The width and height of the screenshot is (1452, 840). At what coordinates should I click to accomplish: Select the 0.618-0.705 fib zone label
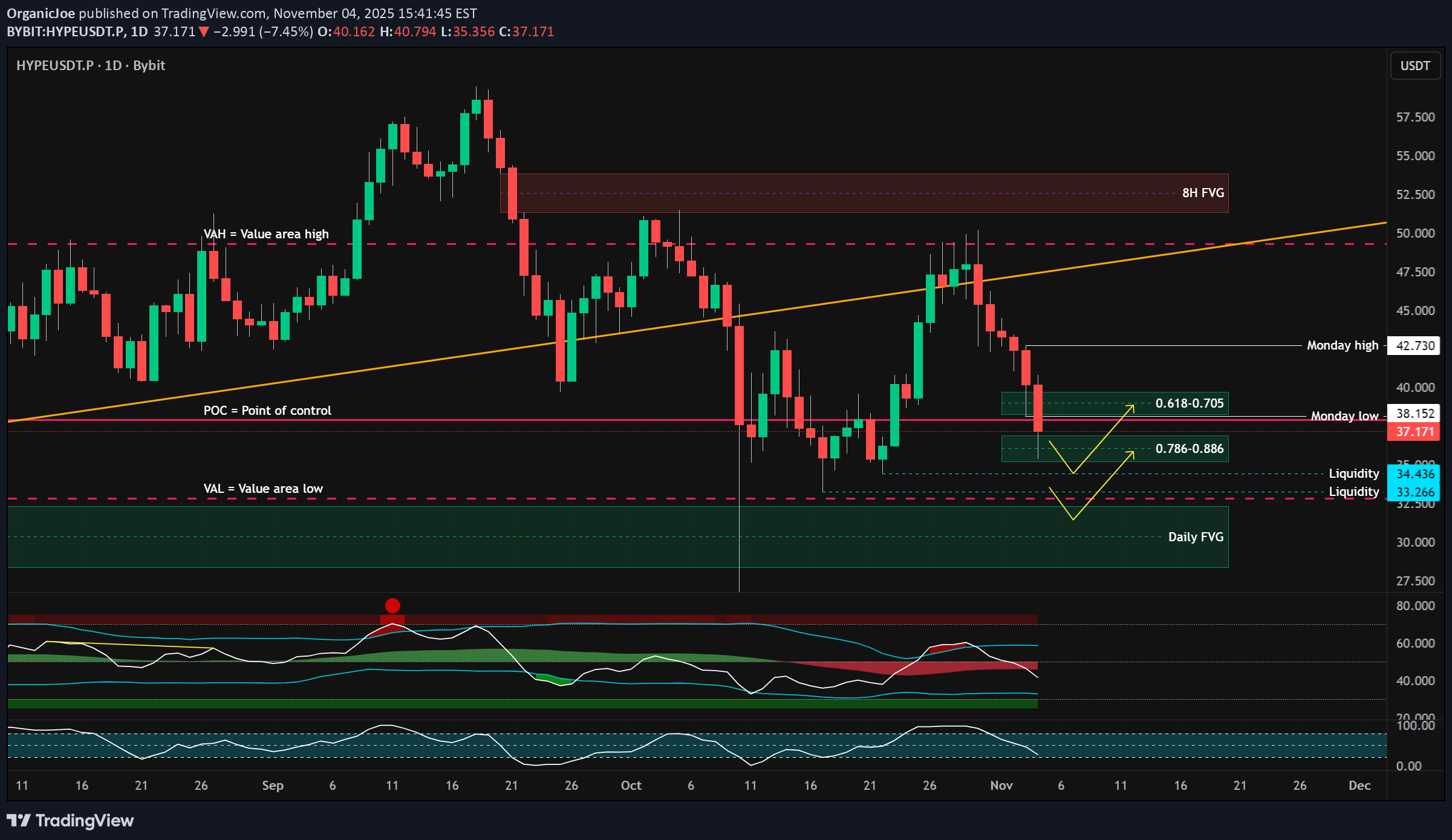(x=1189, y=403)
